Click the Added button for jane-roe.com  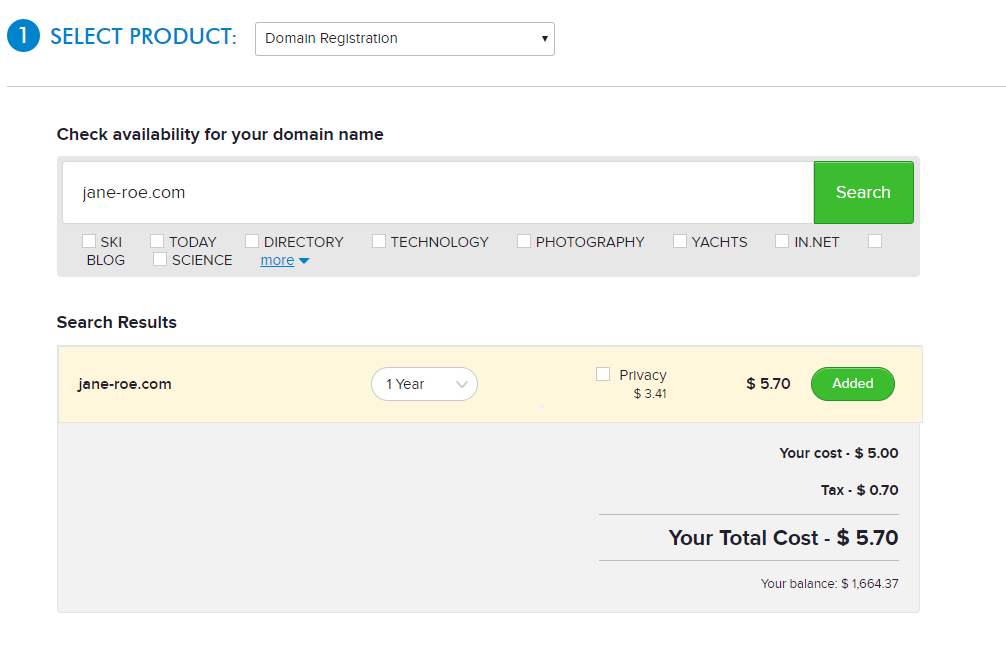(853, 384)
